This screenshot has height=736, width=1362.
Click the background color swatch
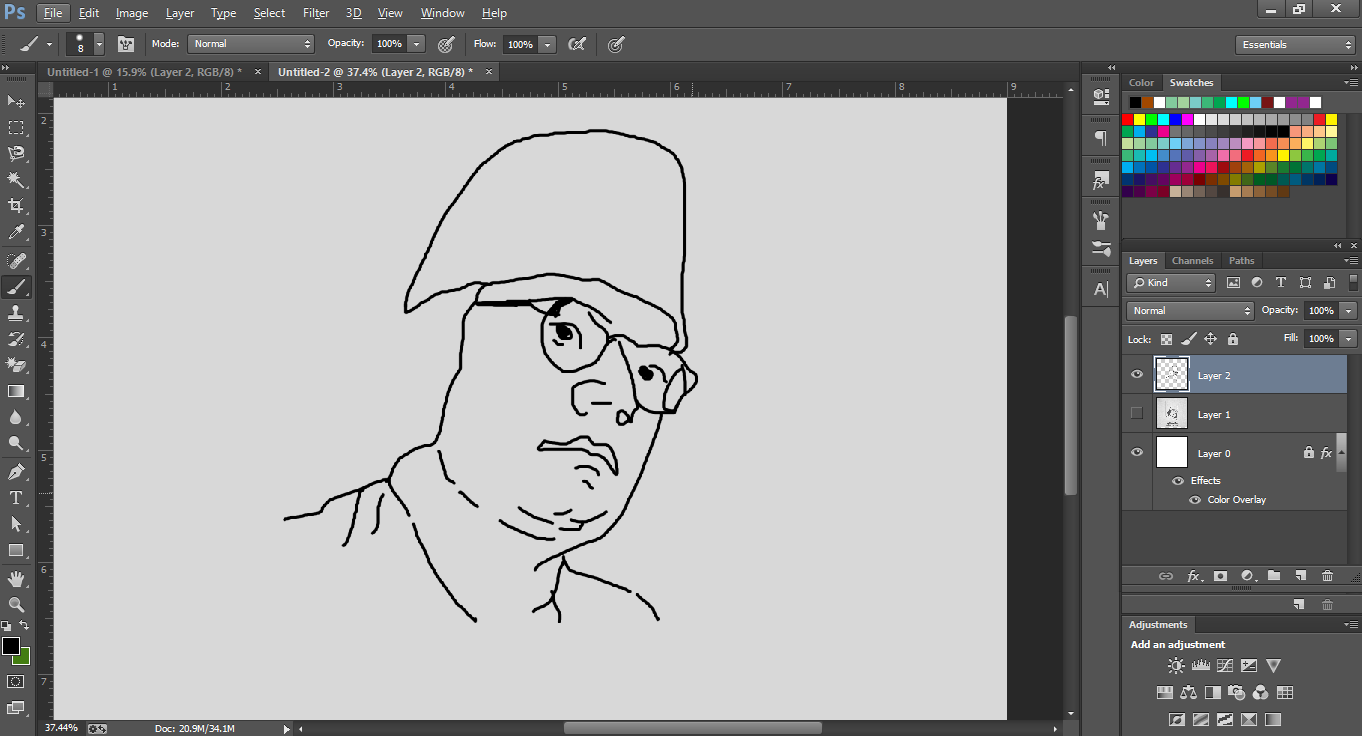(x=23, y=657)
